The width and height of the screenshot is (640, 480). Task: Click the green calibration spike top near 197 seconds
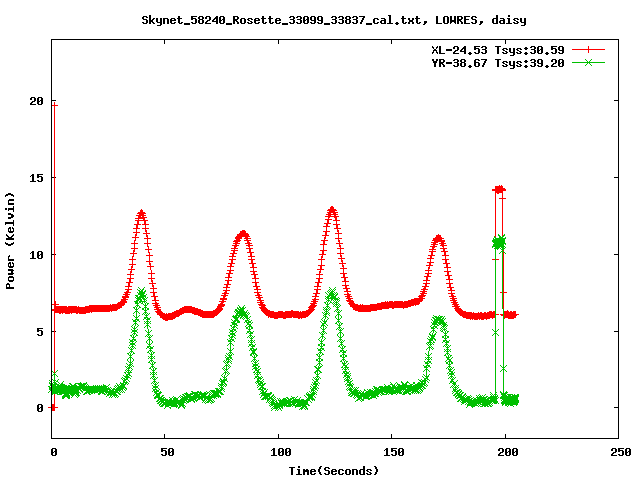click(499, 241)
